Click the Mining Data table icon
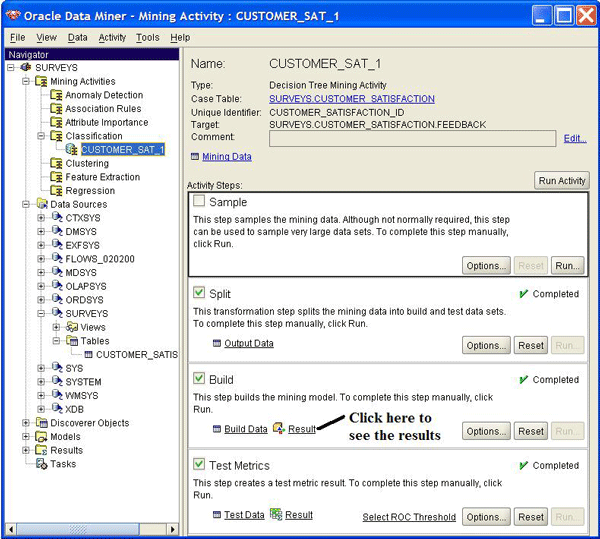 click(x=194, y=157)
